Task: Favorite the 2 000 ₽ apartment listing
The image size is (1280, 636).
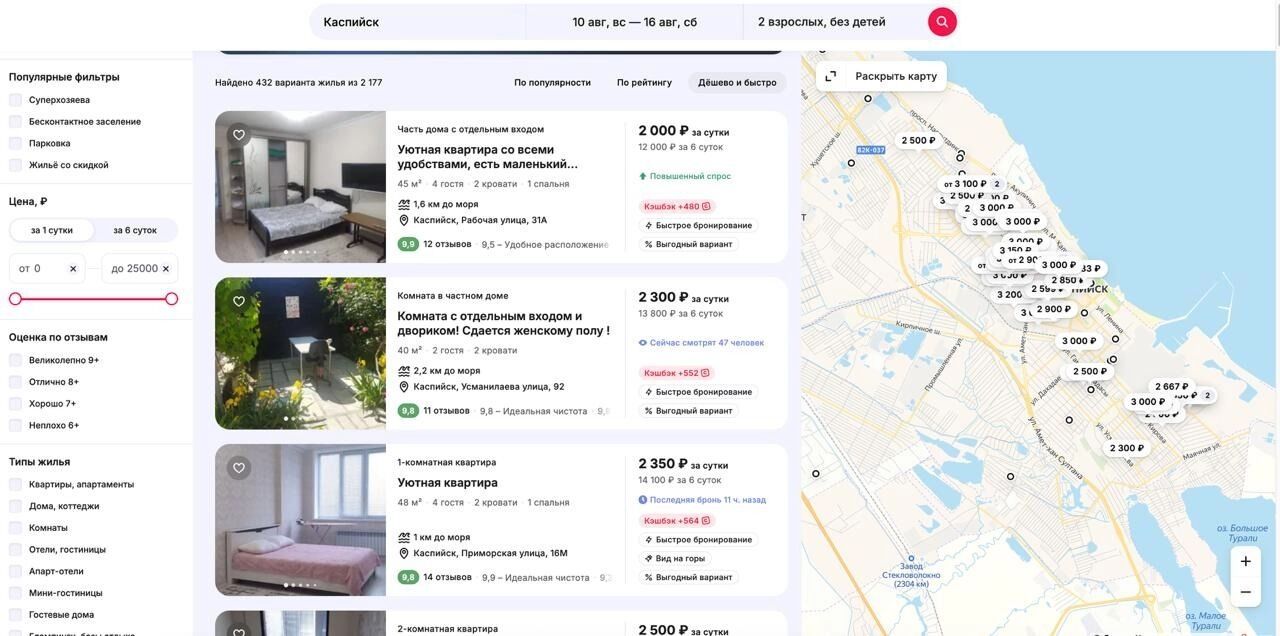Action: (x=239, y=135)
